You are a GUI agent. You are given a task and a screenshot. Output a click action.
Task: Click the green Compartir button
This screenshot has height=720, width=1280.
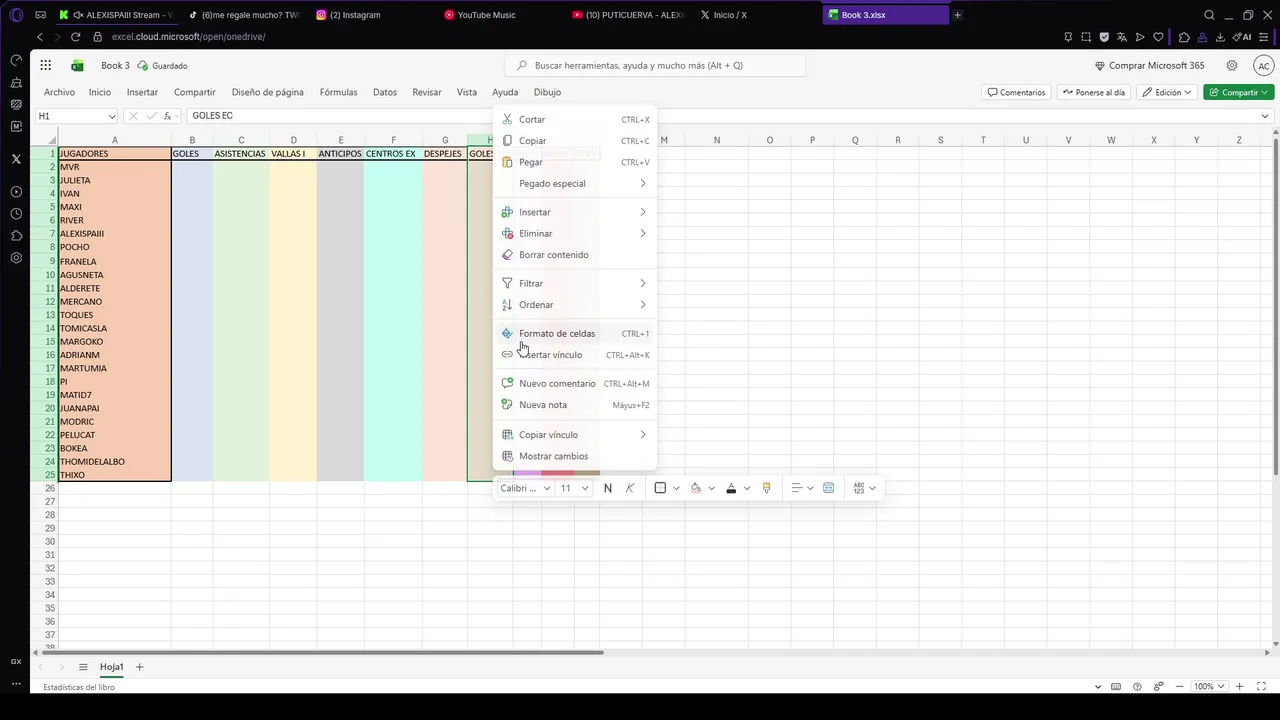(x=1239, y=92)
